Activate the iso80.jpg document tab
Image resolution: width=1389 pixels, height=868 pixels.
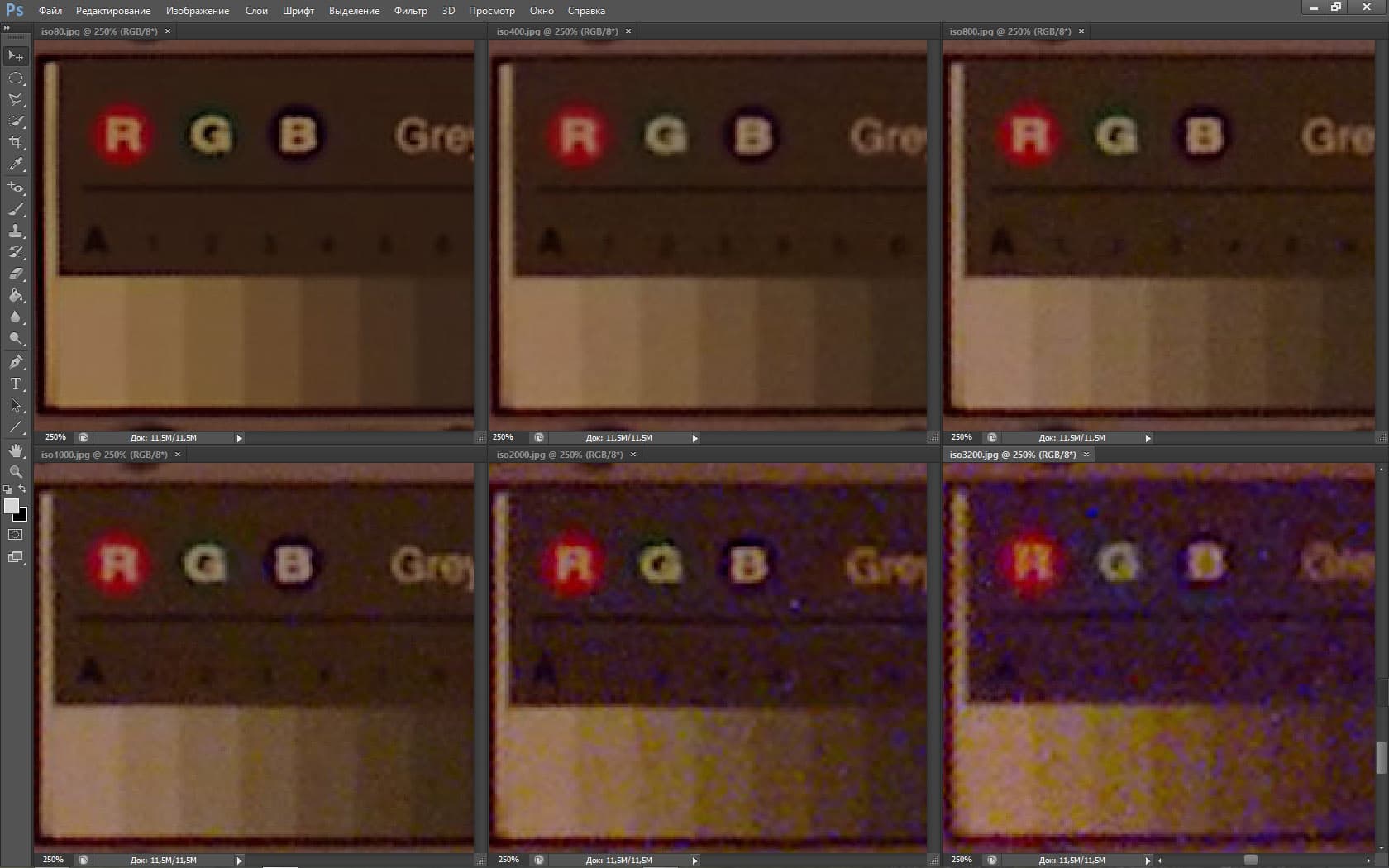click(x=104, y=31)
